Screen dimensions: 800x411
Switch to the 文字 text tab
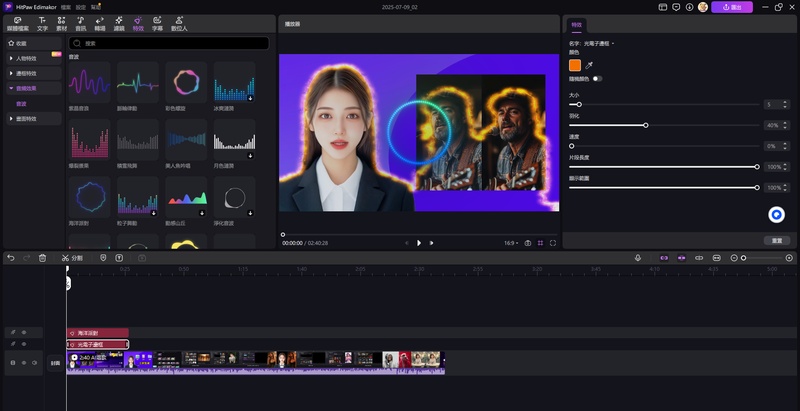(x=42, y=24)
